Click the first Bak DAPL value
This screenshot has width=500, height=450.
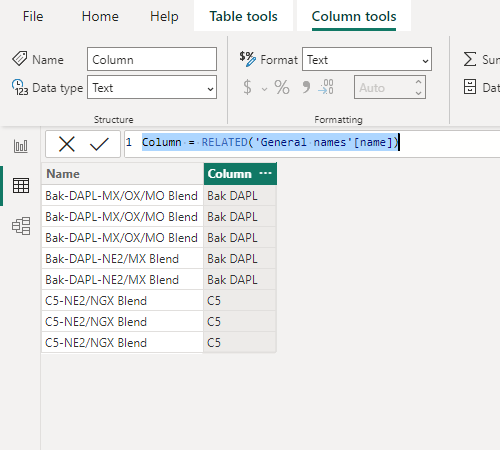click(240, 196)
